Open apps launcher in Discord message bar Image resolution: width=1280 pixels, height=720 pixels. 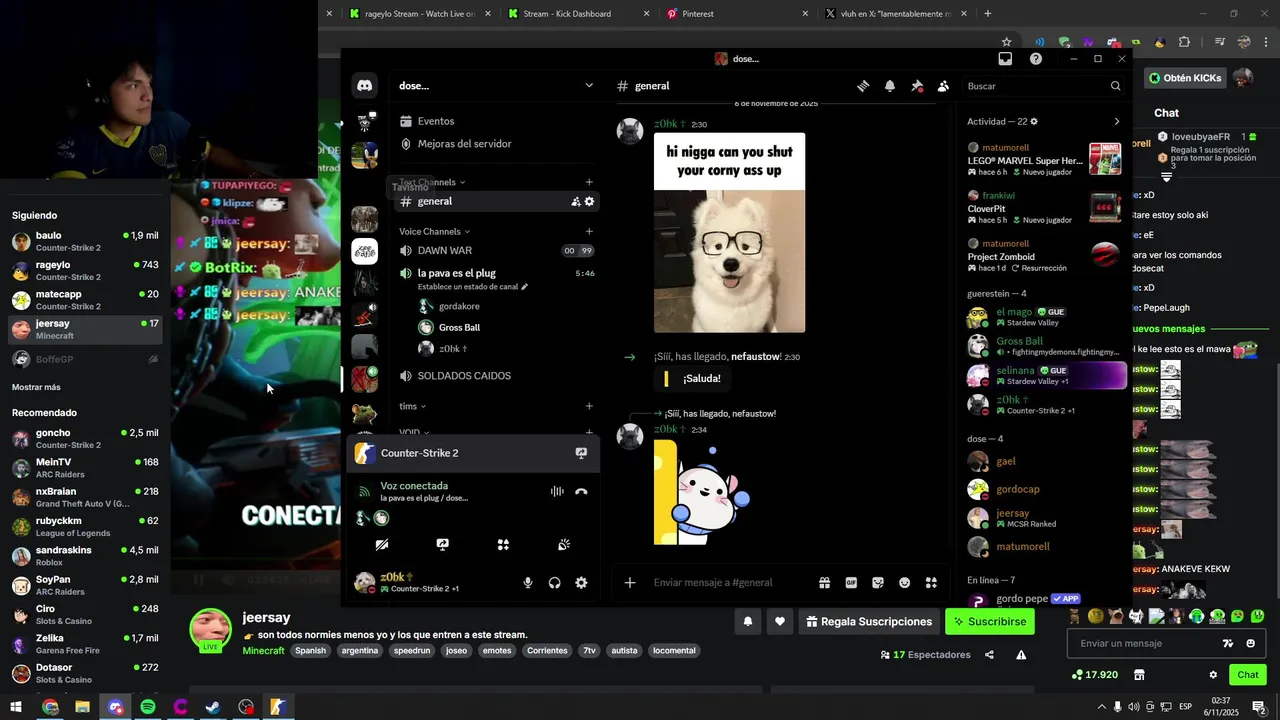click(931, 583)
